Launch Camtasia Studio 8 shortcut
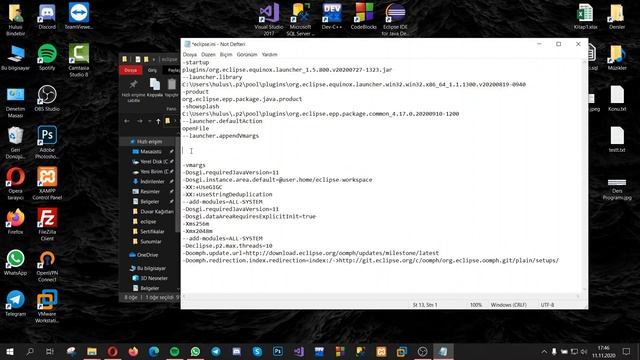 point(79,60)
